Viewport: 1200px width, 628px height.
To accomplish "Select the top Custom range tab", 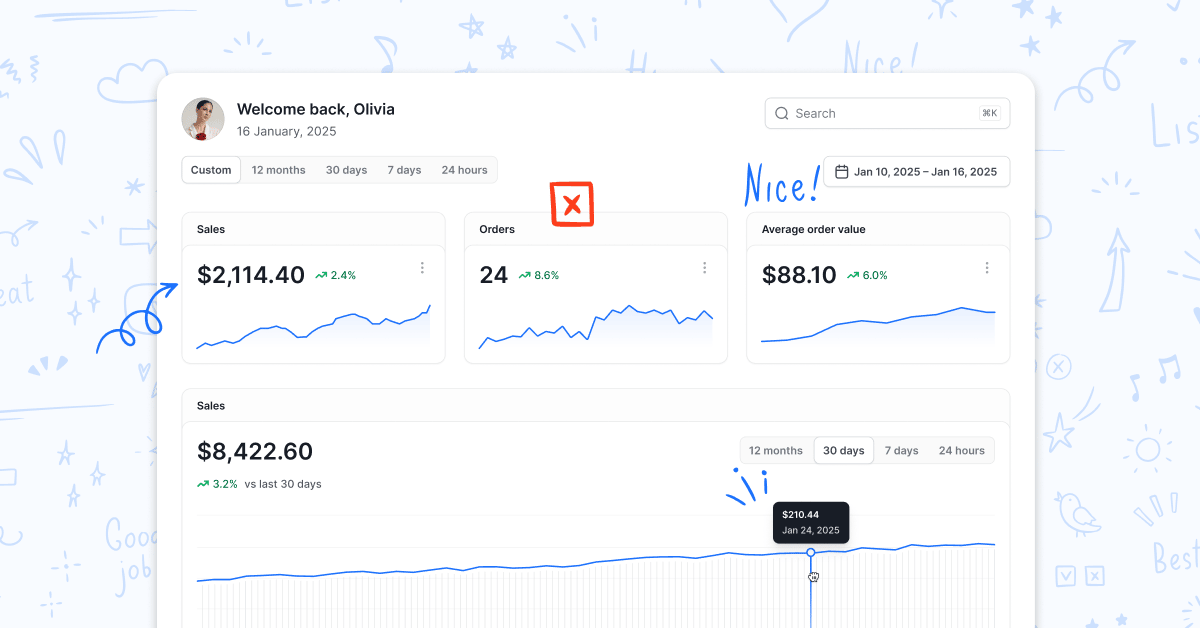I will tap(211, 170).
